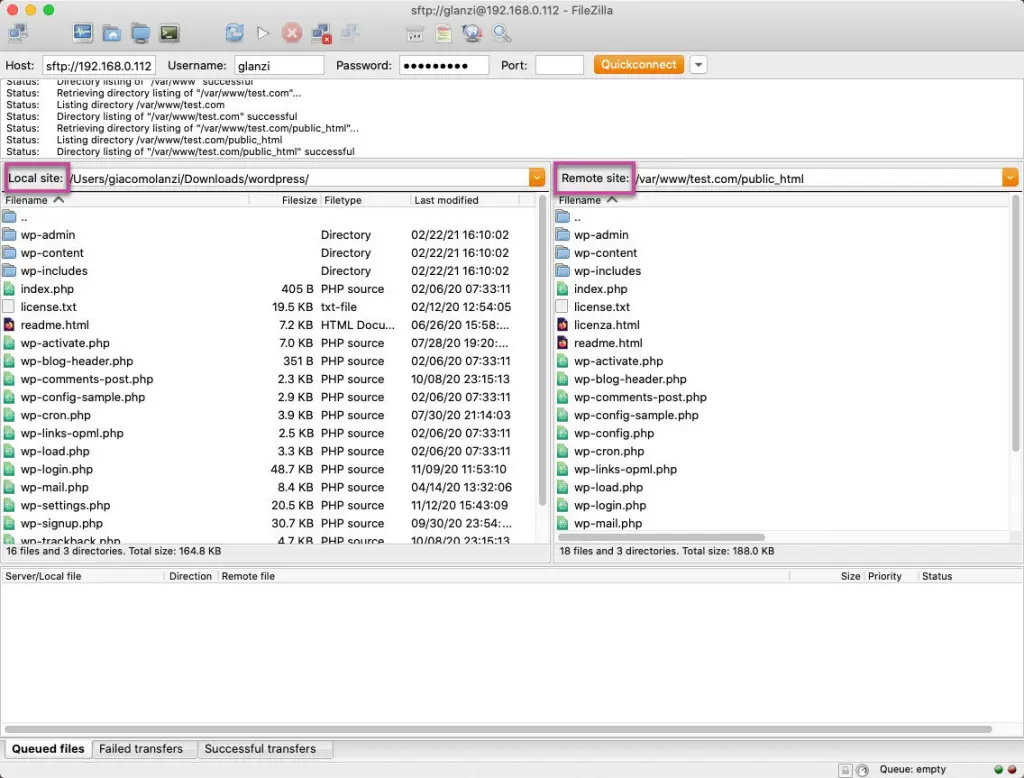
Task: Toggle the local directory tree icon
Action: [x=112, y=33]
